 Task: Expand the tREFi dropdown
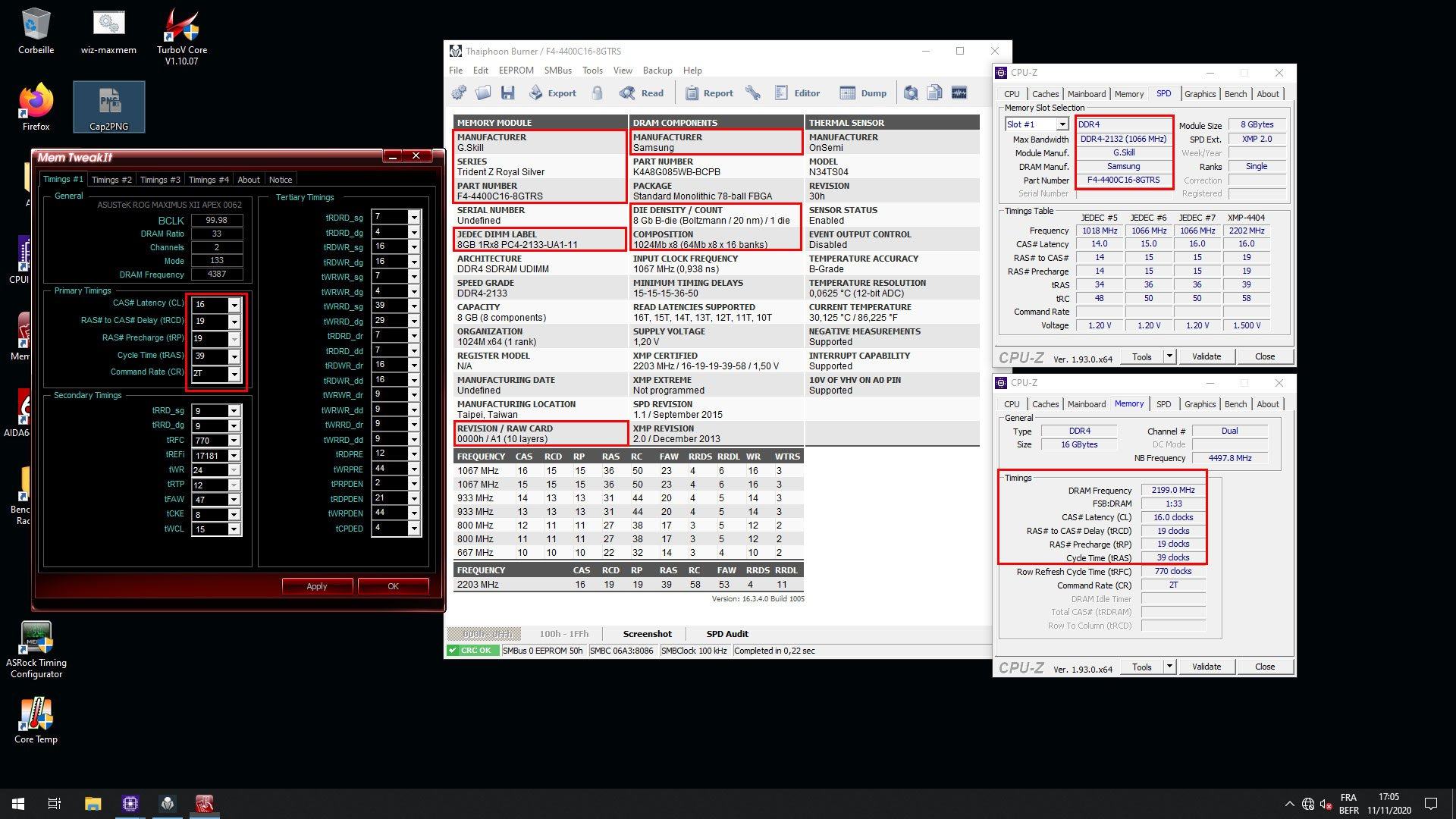(x=234, y=456)
